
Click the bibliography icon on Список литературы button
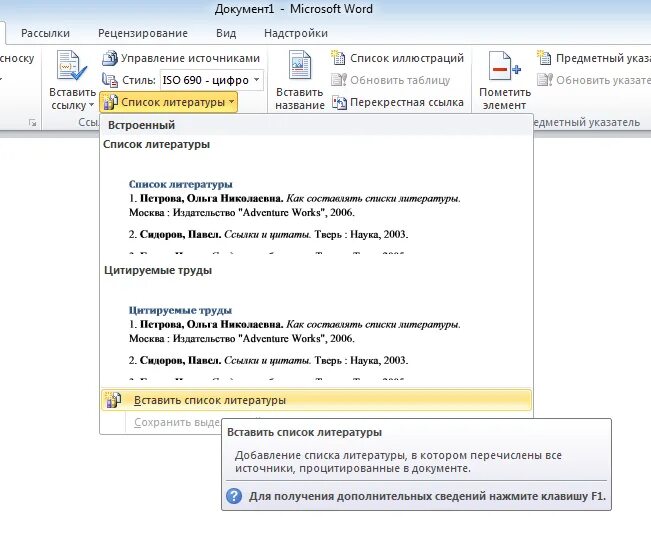(x=110, y=102)
